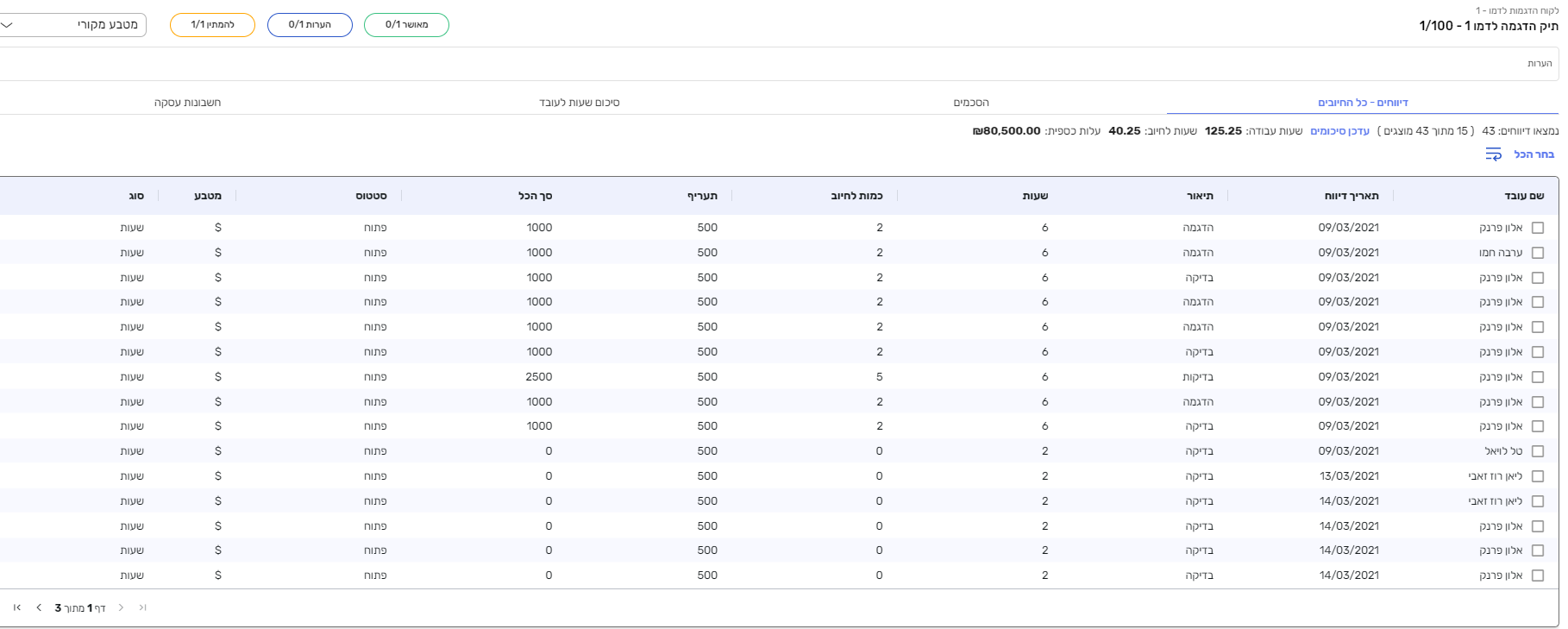The height and width of the screenshot is (629, 1568).
Task: Click the greyed-out previous page chevron
Action: pos(121,608)
